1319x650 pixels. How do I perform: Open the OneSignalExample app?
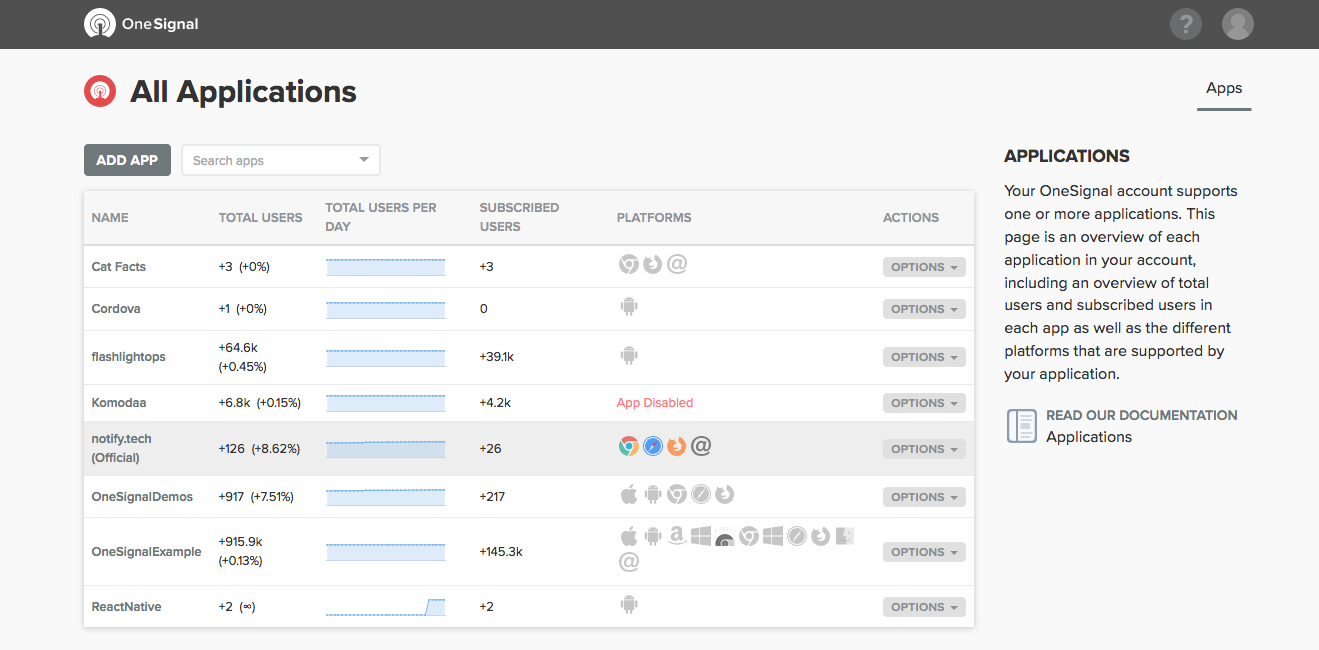point(146,552)
